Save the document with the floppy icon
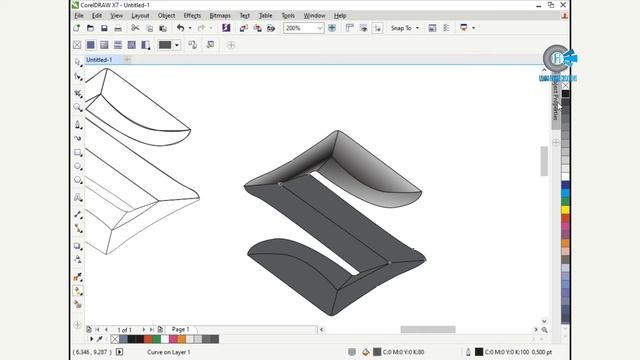 pyautogui.click(x=104, y=28)
